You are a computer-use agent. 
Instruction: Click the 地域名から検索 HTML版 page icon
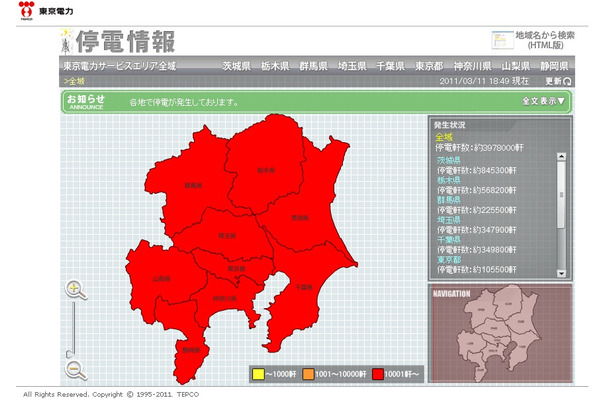pos(502,40)
